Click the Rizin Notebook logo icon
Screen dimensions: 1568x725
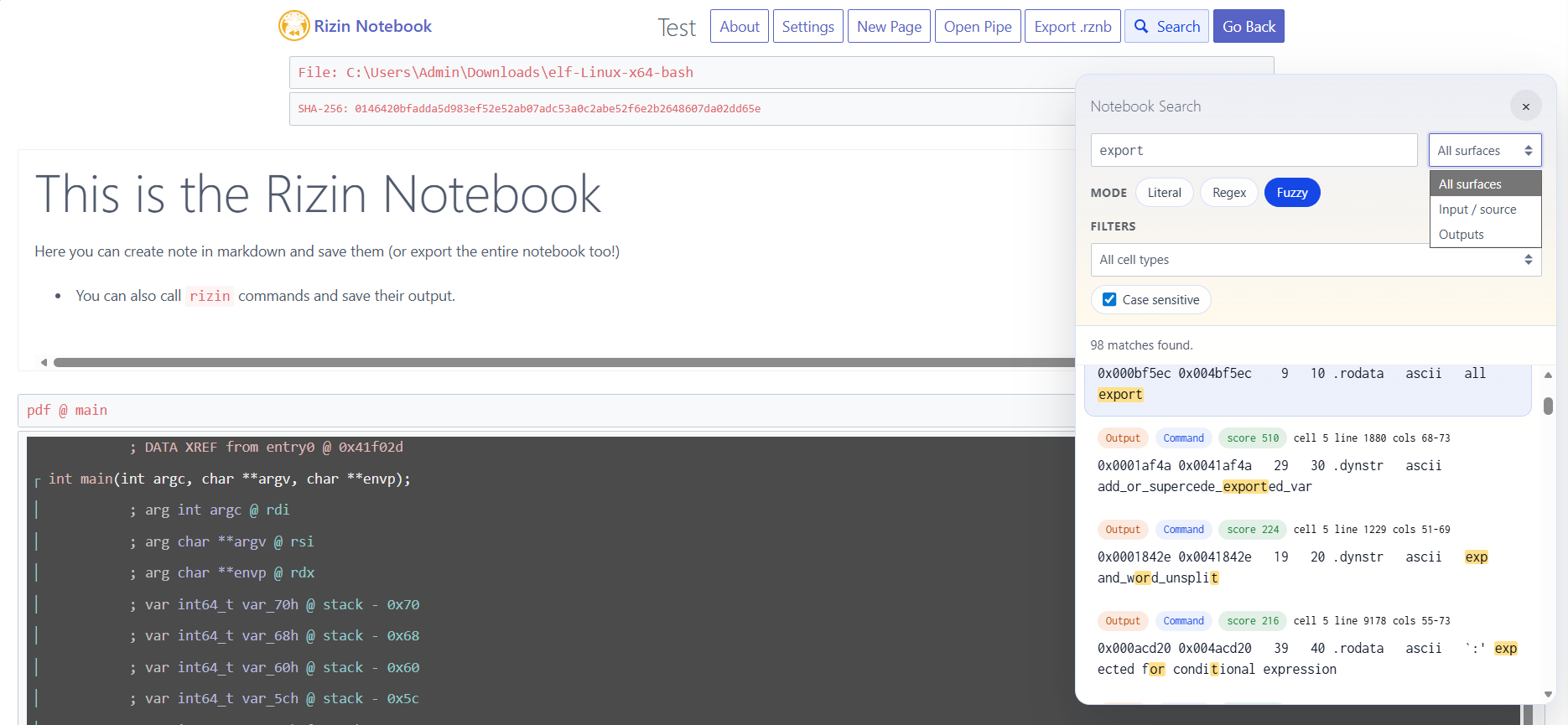click(x=293, y=26)
